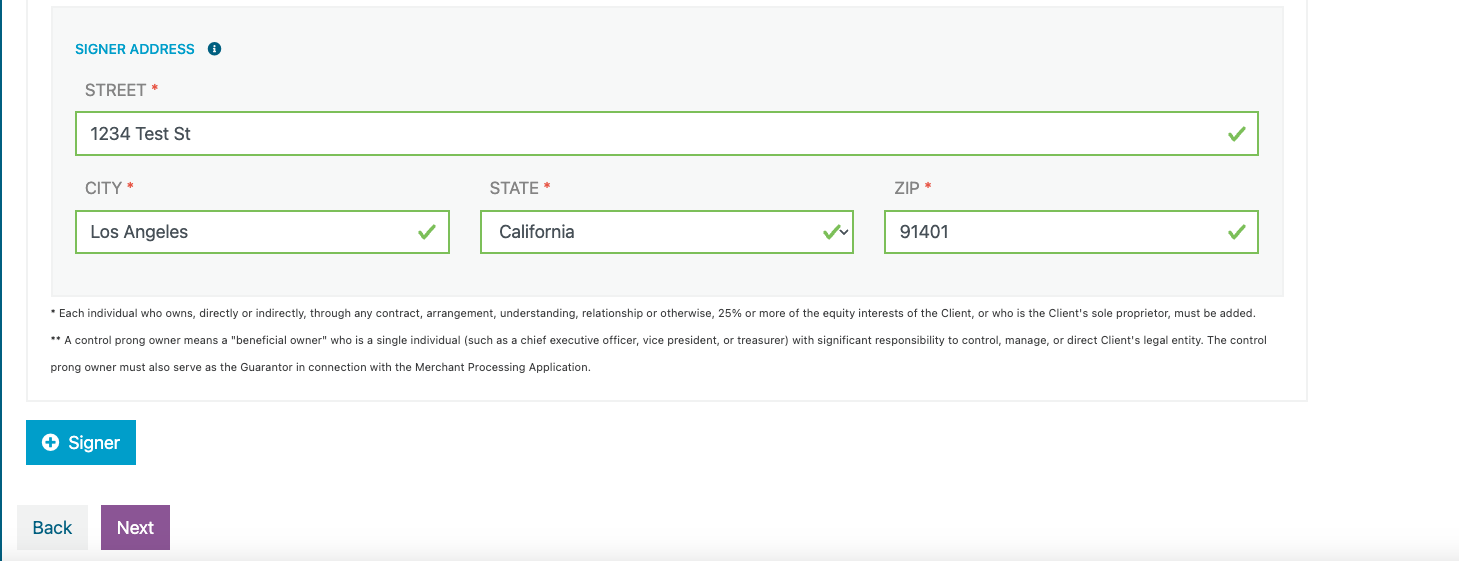This screenshot has width=1459, height=561.
Task: Proceed using the purple Next button
Action: [x=135, y=528]
